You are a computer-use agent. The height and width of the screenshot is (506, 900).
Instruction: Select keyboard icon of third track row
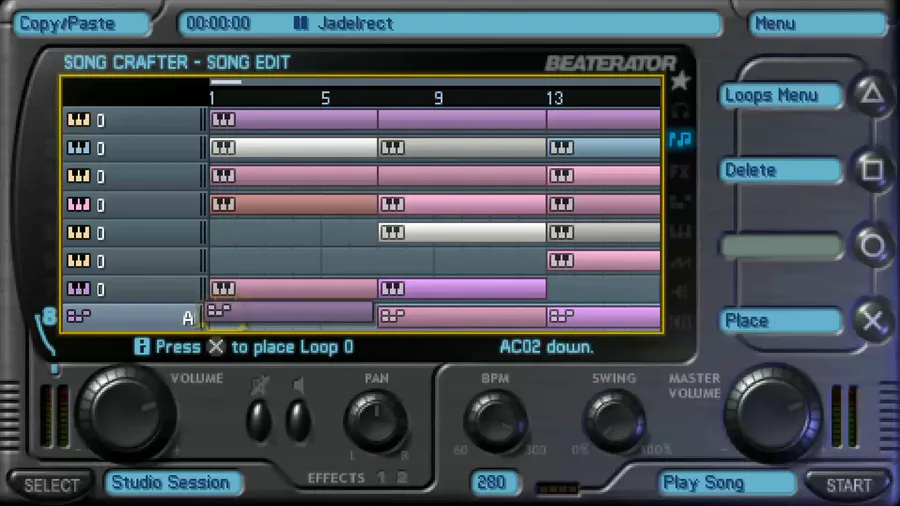click(79, 176)
